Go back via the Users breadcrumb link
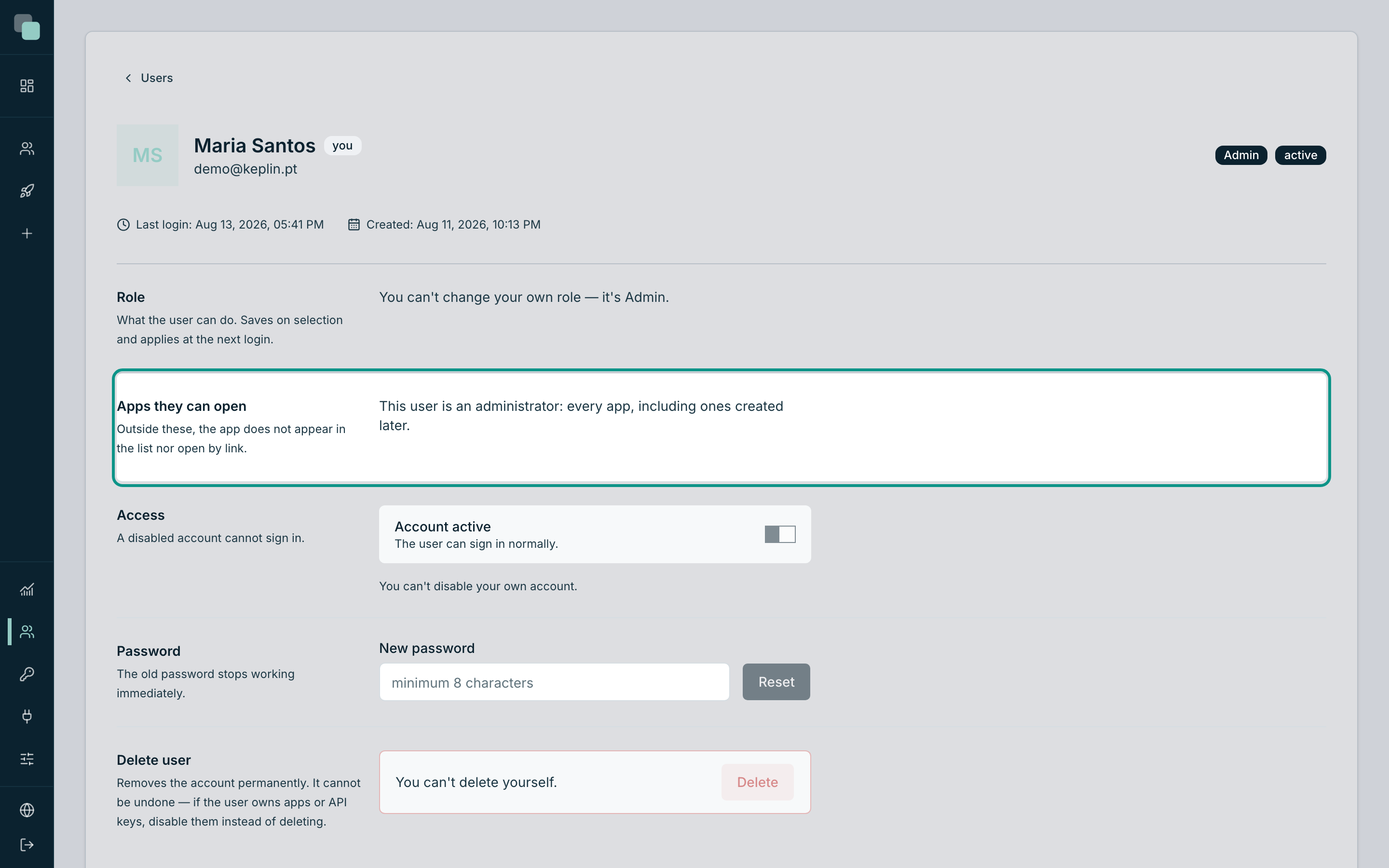Screen dimensions: 1389x868 pyautogui.click(x=157, y=78)
